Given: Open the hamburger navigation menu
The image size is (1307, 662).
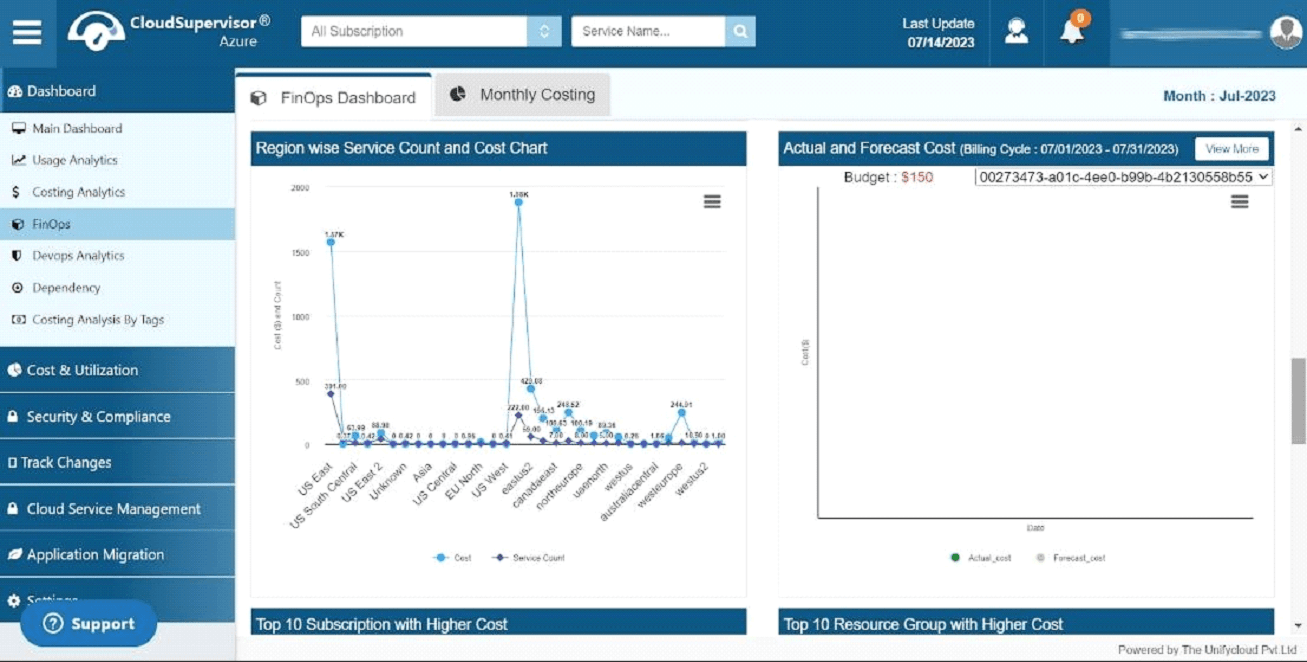Looking at the screenshot, I should click(27, 32).
